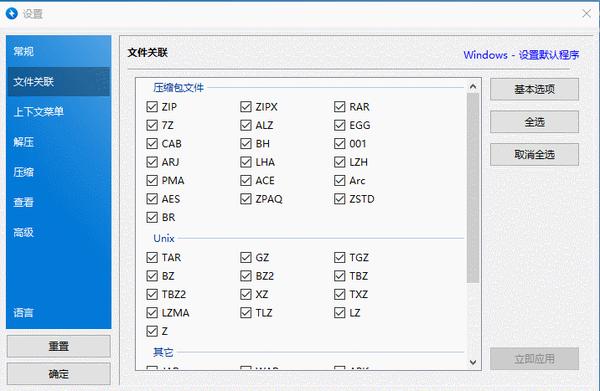Close the settings dialog window
The height and width of the screenshot is (391, 600).
pos(586,14)
